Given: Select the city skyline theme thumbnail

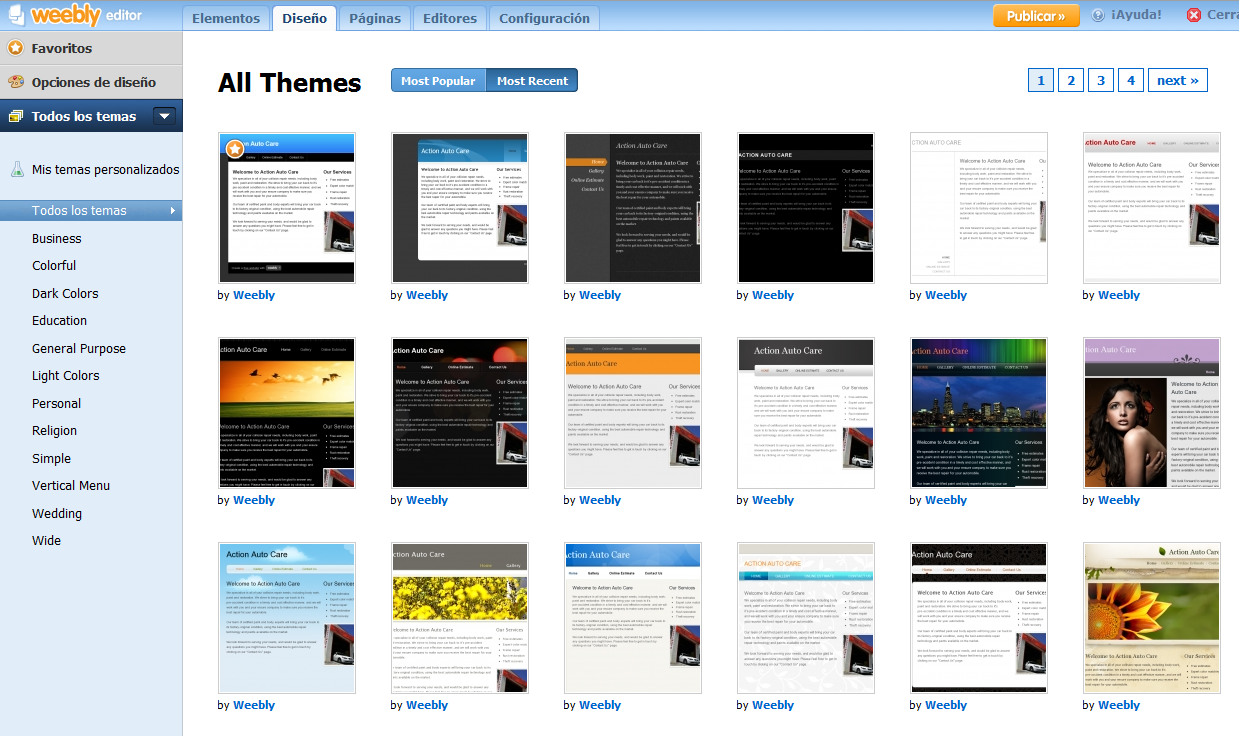Looking at the screenshot, I should click(x=978, y=412).
